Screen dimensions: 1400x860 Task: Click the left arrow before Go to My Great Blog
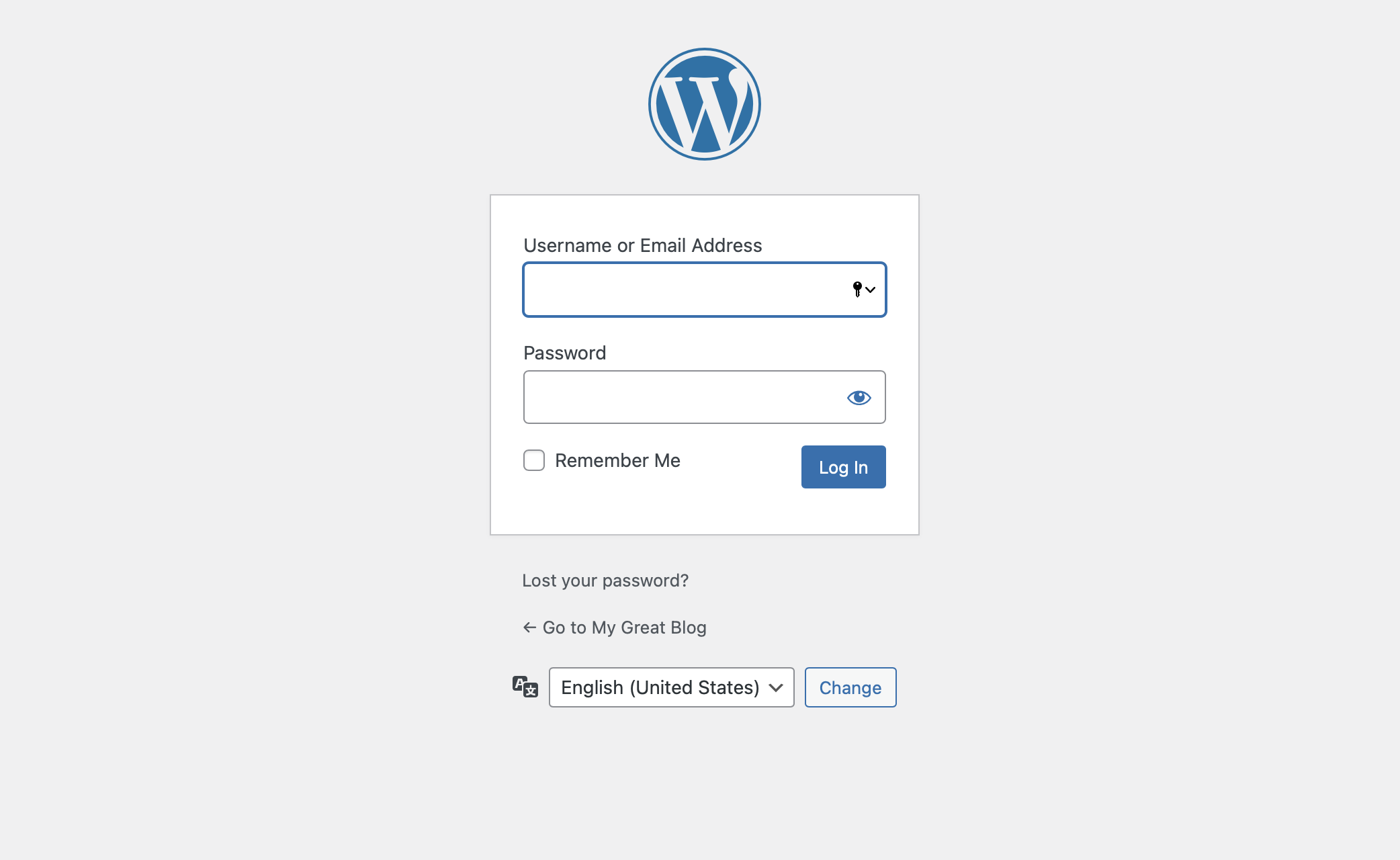pyautogui.click(x=529, y=628)
